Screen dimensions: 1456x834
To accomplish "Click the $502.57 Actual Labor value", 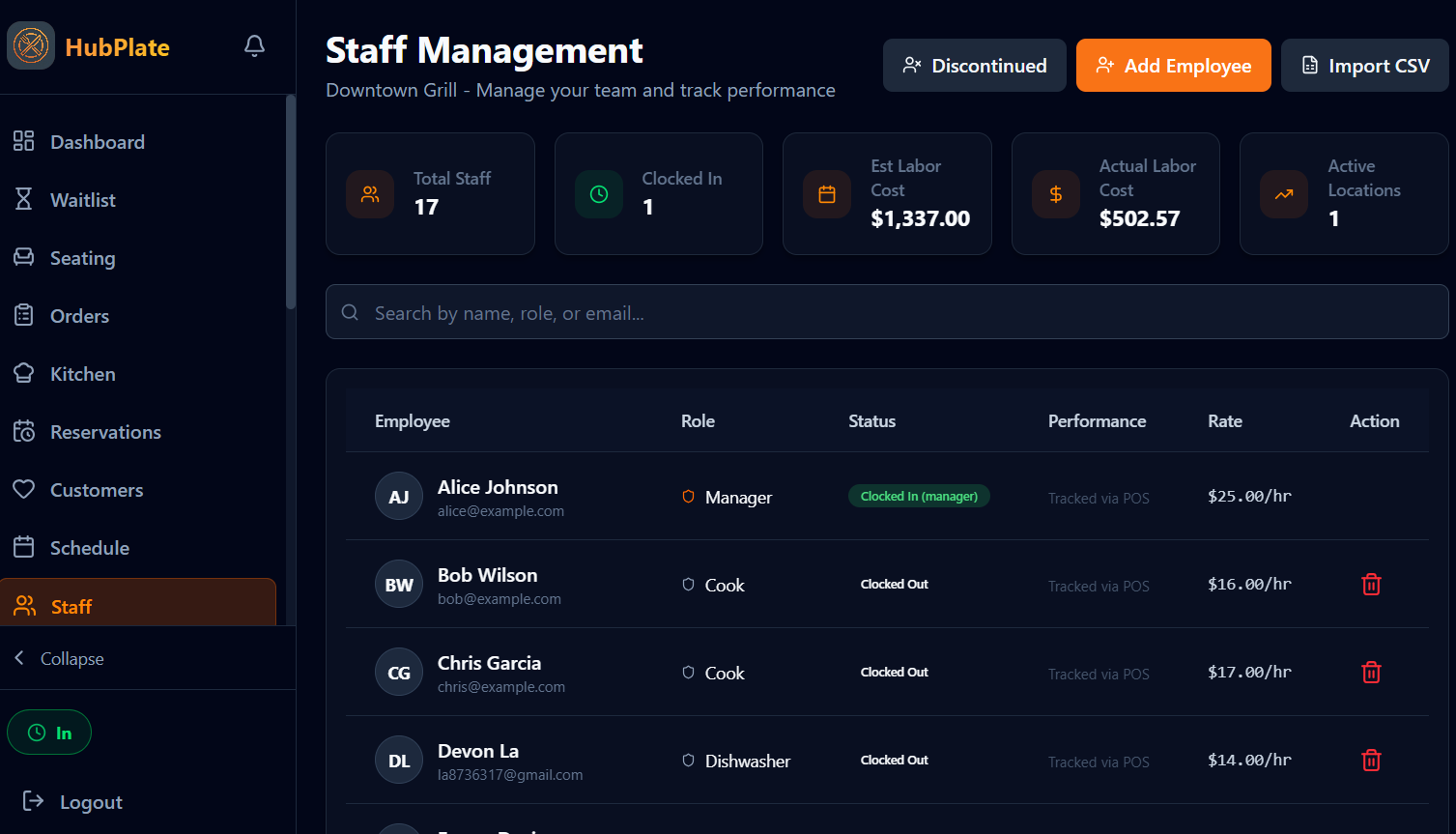I will pyautogui.click(x=1139, y=218).
